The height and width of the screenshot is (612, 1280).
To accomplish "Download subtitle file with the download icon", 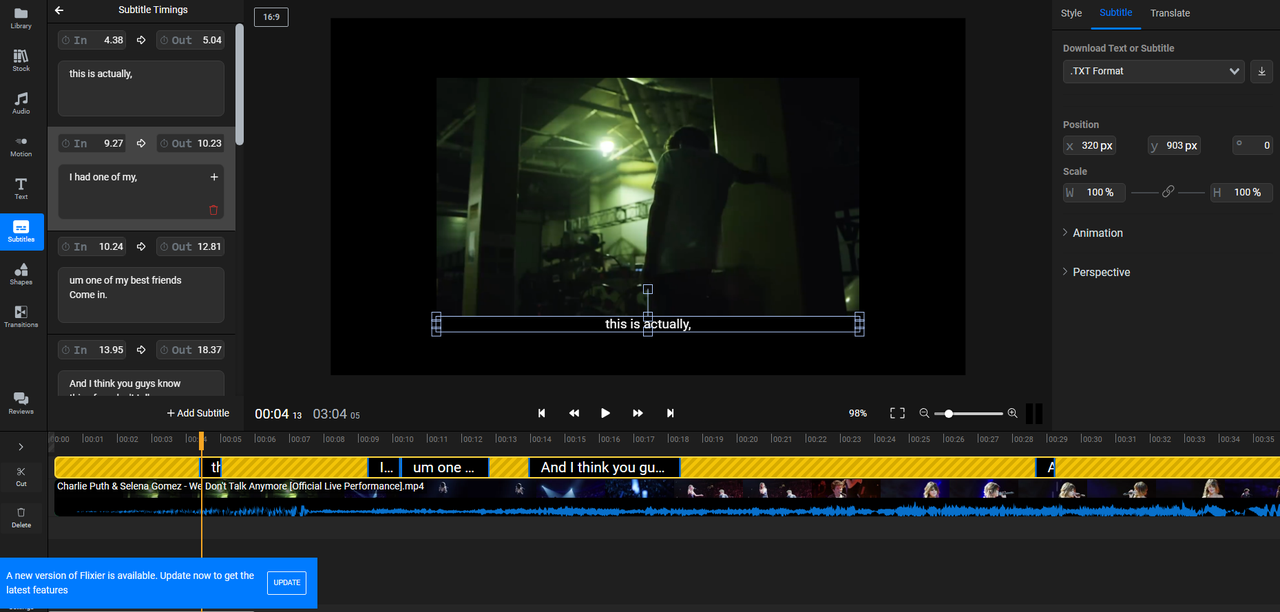I will pyautogui.click(x=1262, y=71).
